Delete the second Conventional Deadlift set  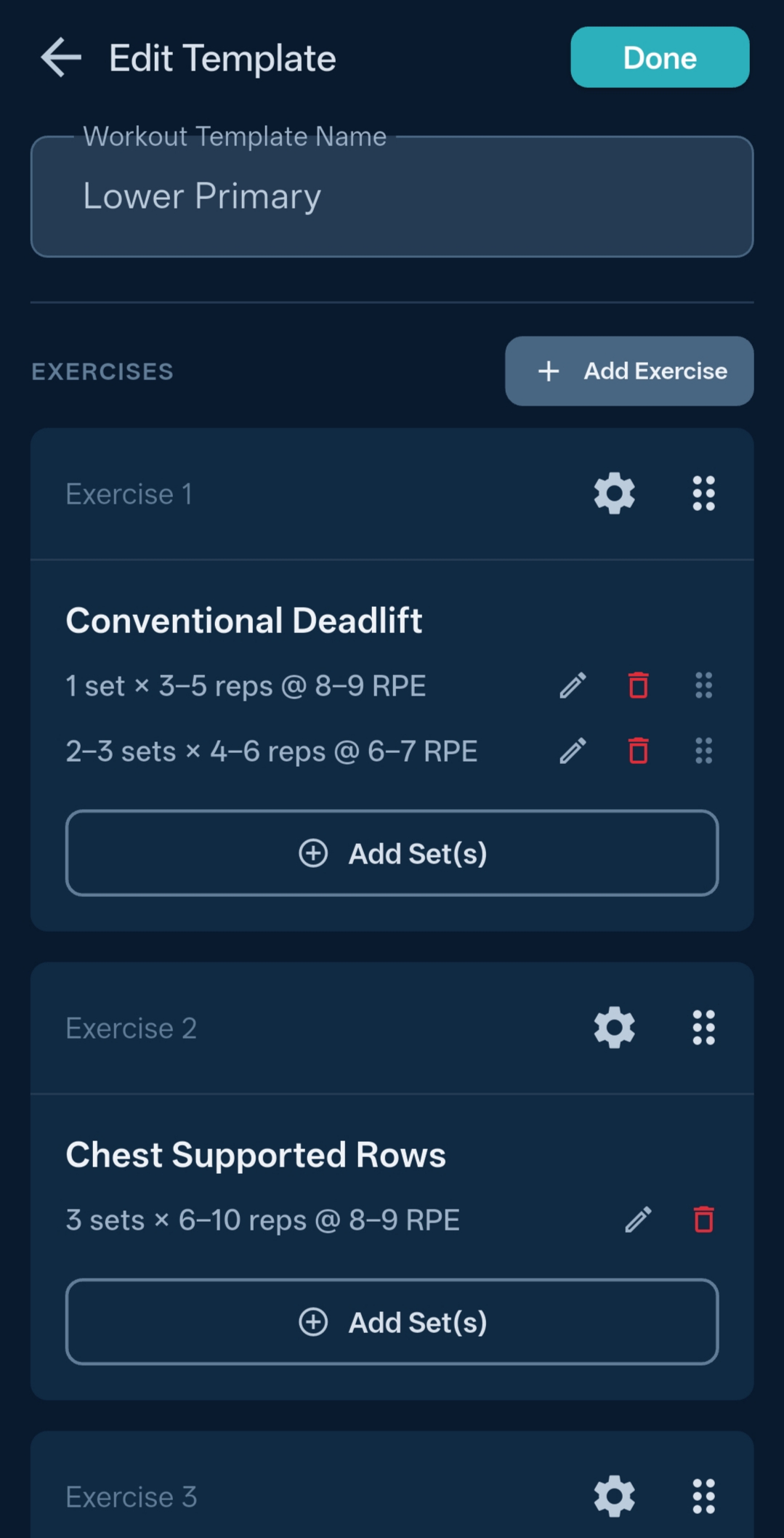coord(637,750)
